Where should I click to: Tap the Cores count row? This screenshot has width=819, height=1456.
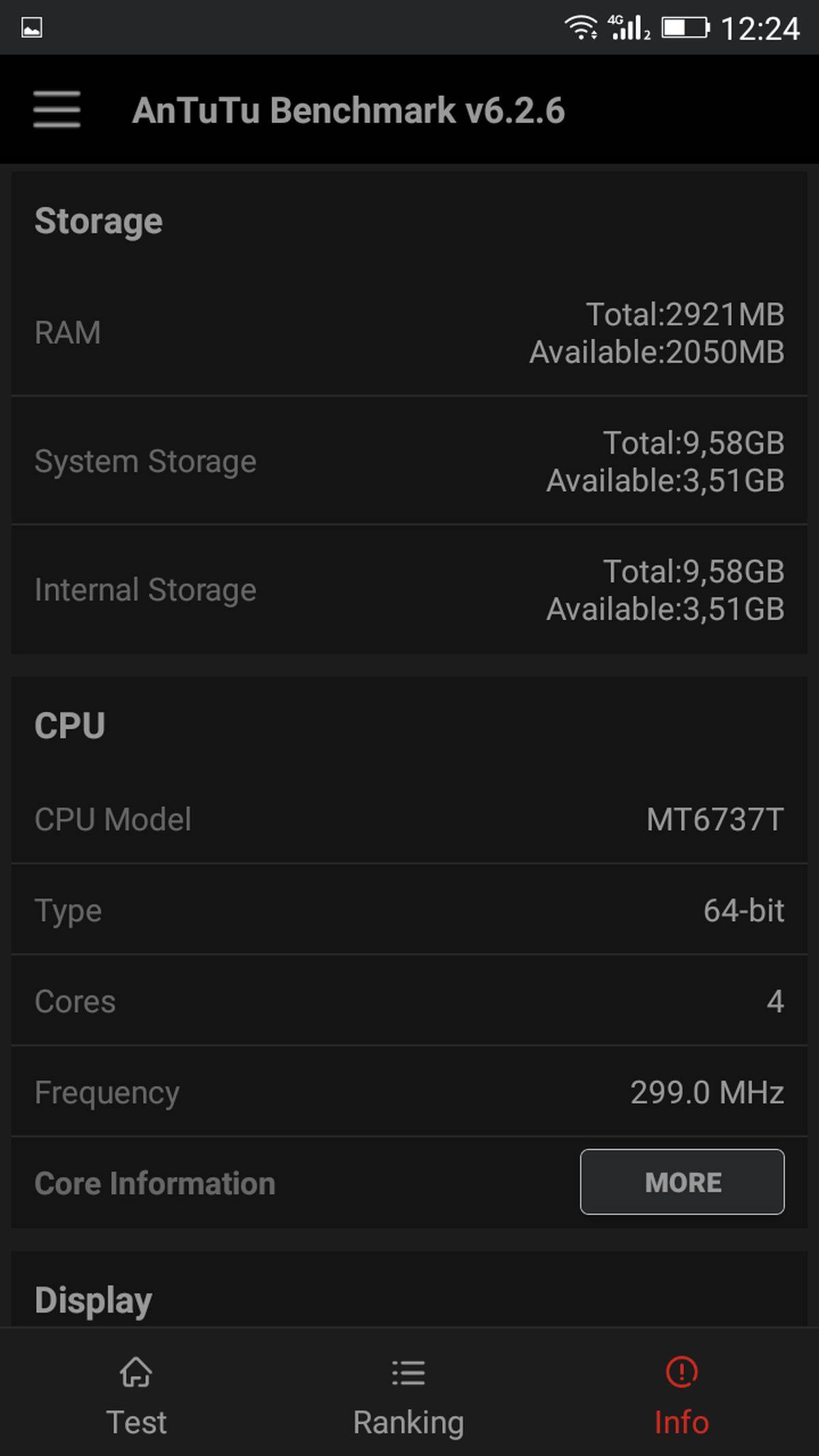[409, 1001]
